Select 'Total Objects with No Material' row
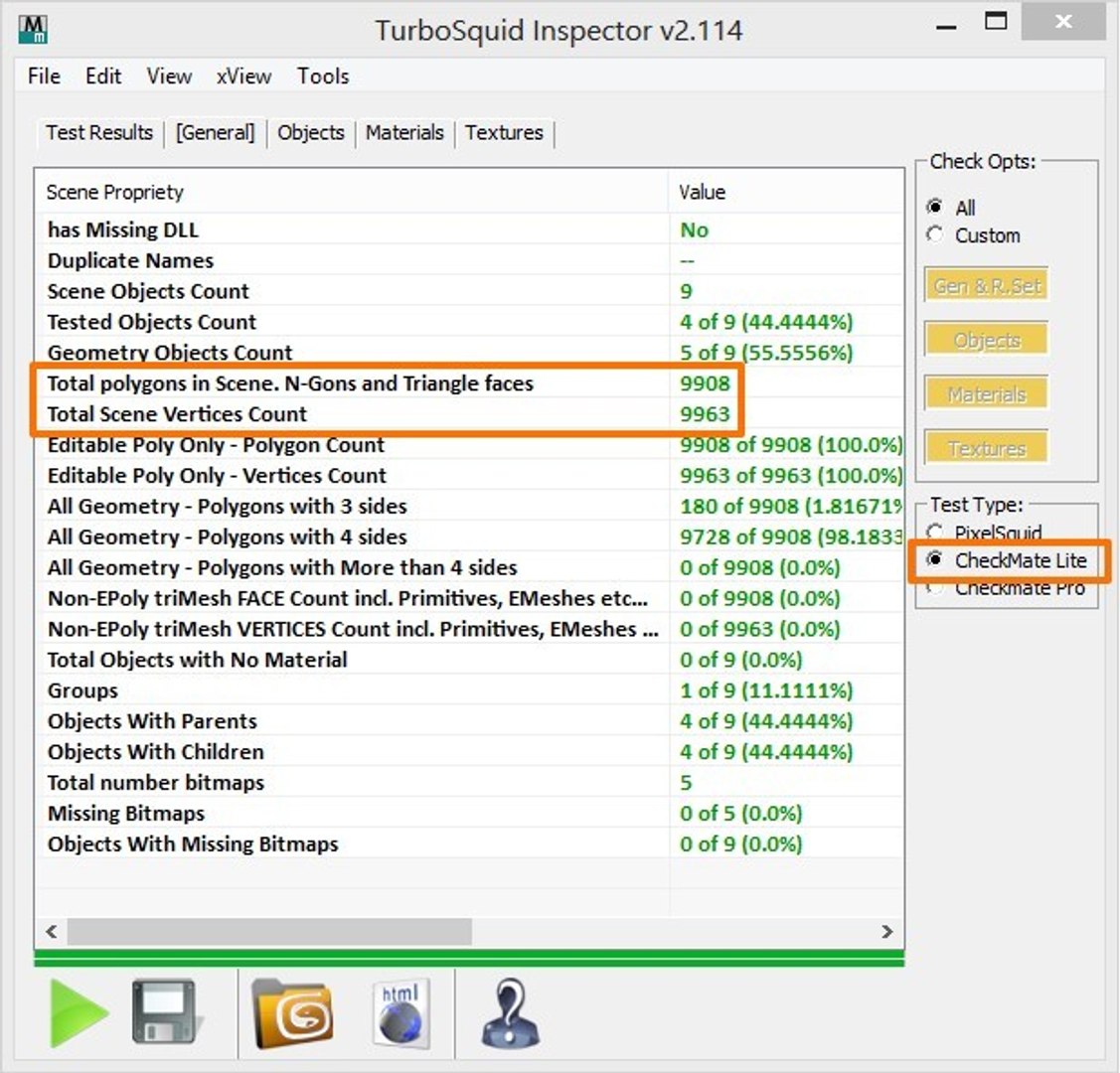The height and width of the screenshot is (1073, 1120). coord(469,660)
